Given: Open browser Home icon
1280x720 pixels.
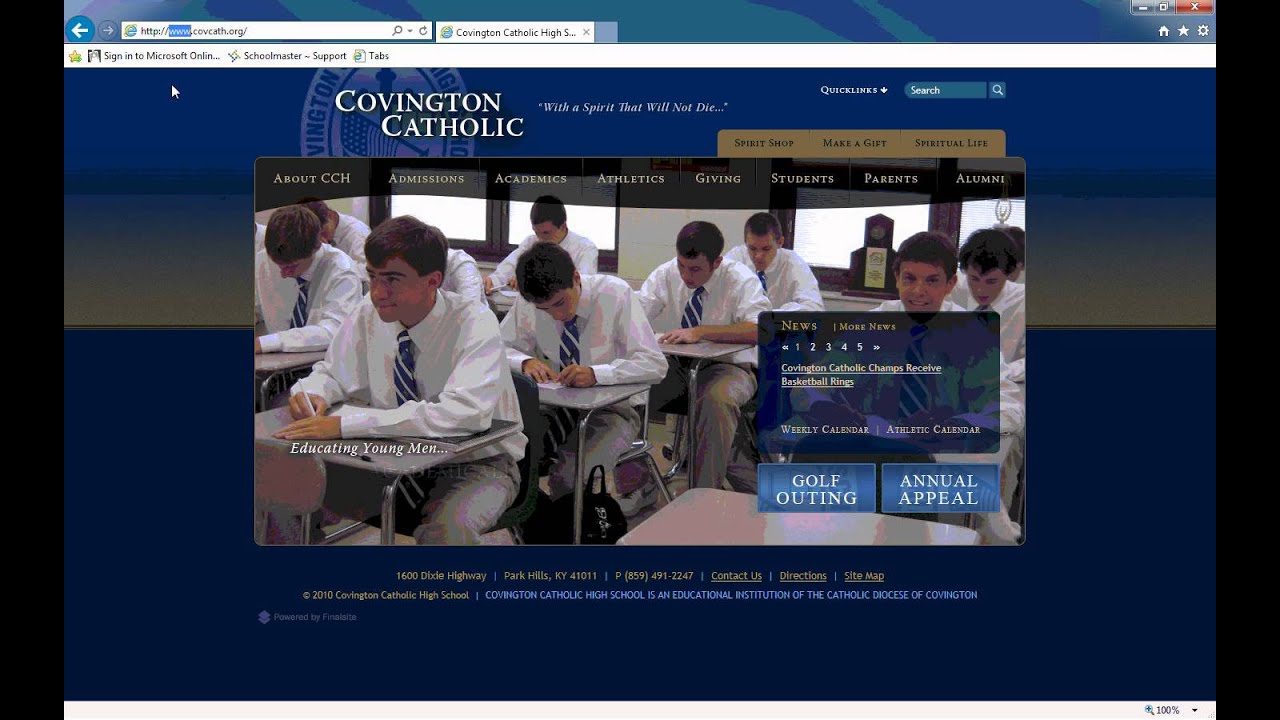Looking at the screenshot, I should point(1163,31).
